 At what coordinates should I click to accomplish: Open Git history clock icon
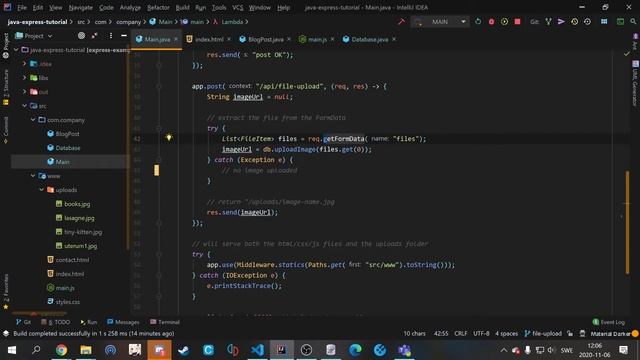574,22
